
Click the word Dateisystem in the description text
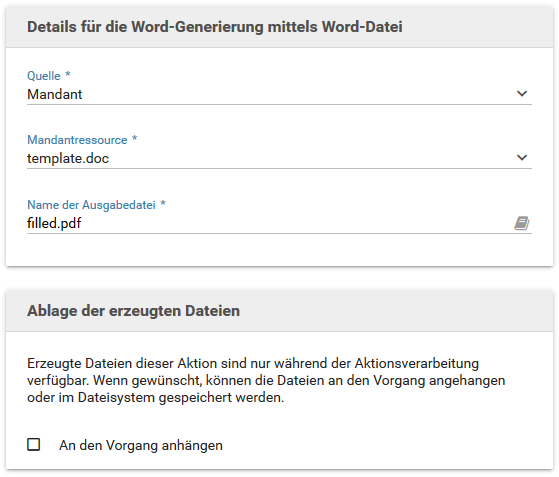click(x=116, y=398)
